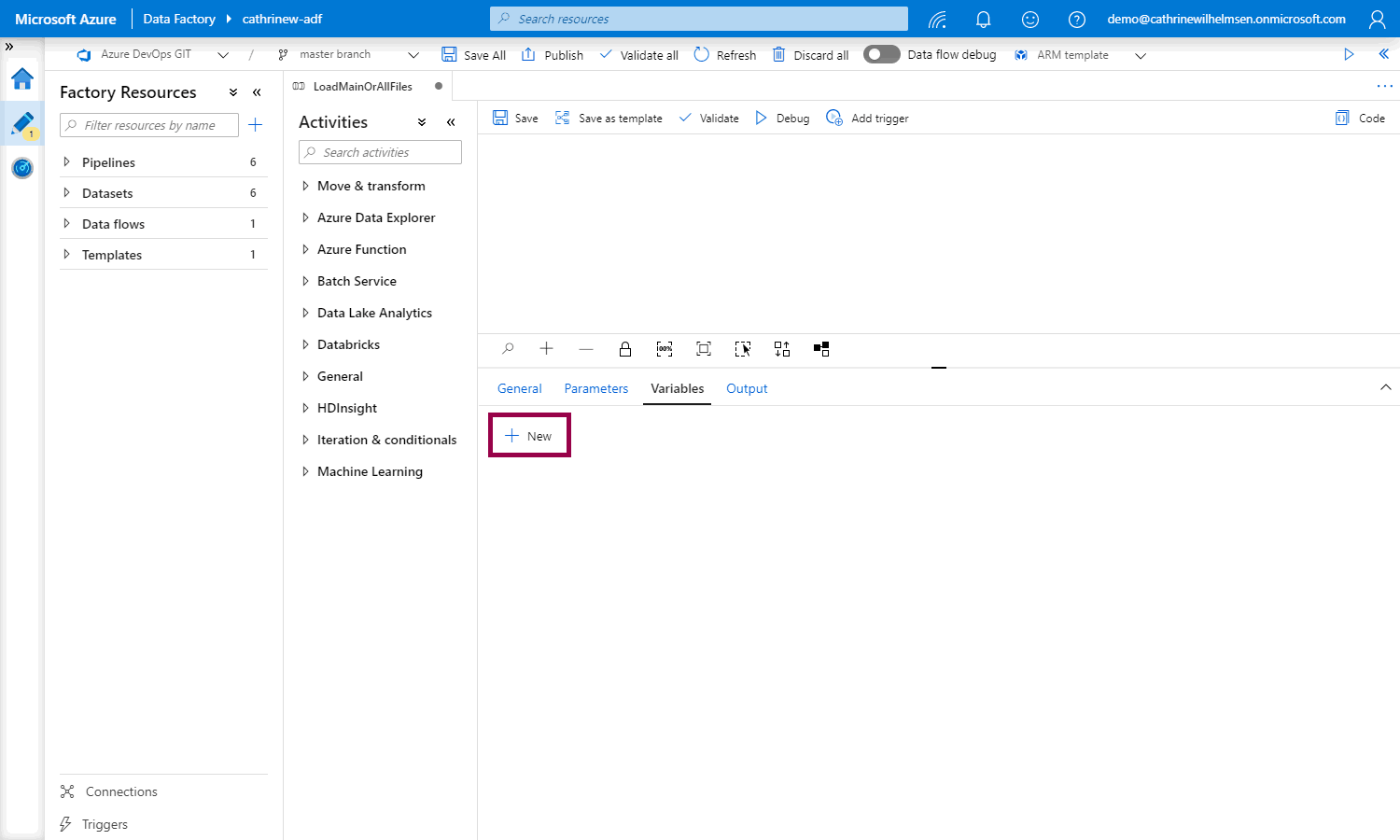Click the auto align layout icon
This screenshot has height=840, width=1400.
(x=782, y=349)
